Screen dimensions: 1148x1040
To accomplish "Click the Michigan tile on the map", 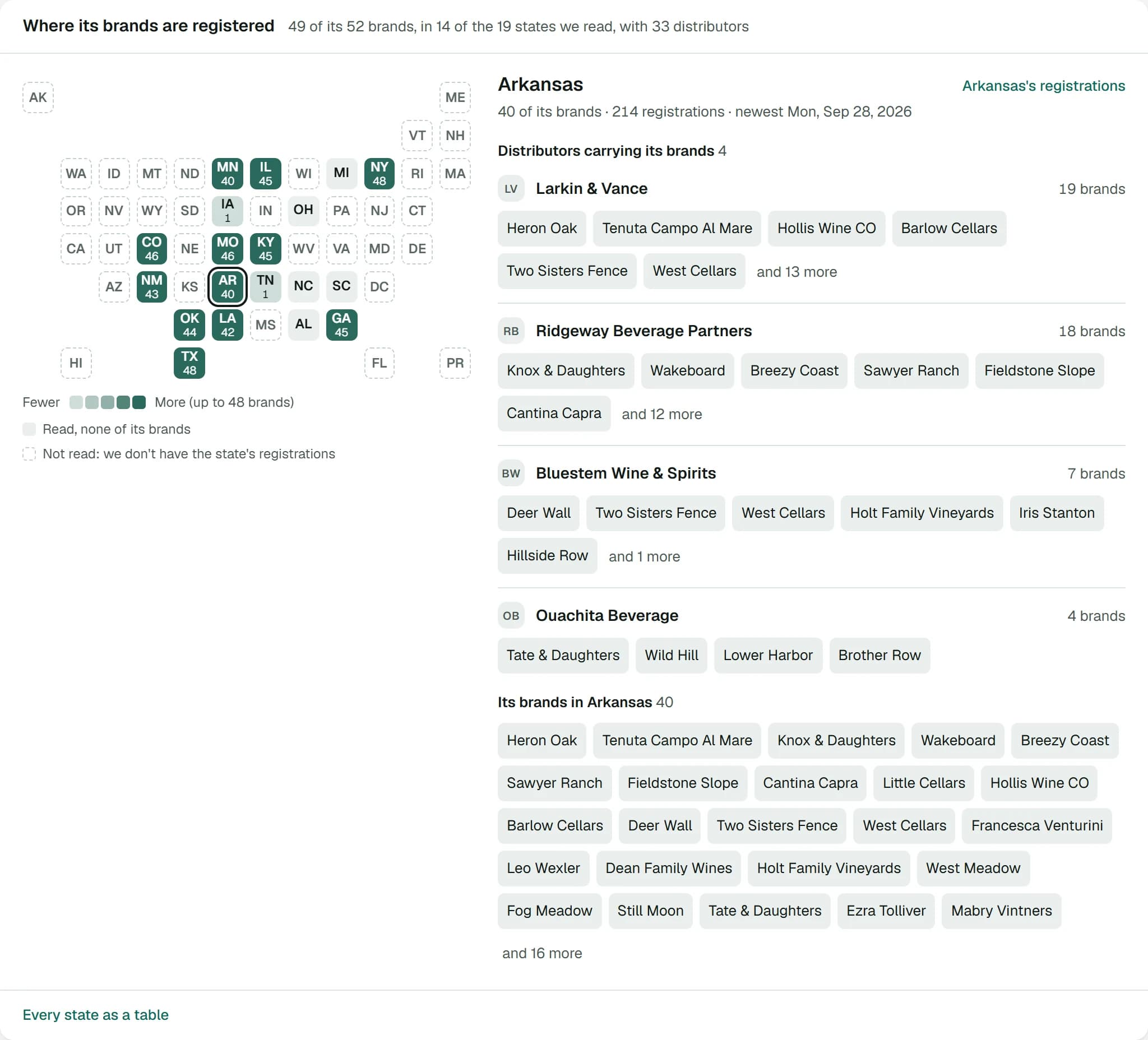I will point(342,173).
